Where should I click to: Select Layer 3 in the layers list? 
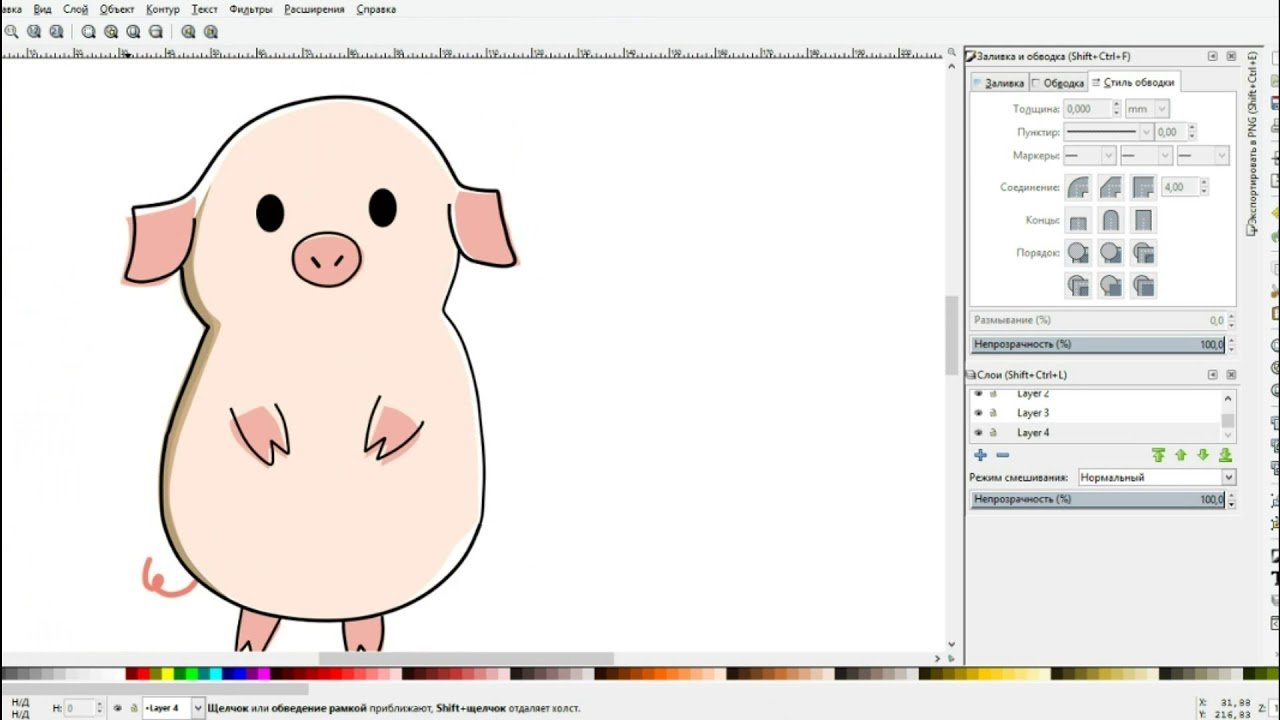click(1033, 413)
